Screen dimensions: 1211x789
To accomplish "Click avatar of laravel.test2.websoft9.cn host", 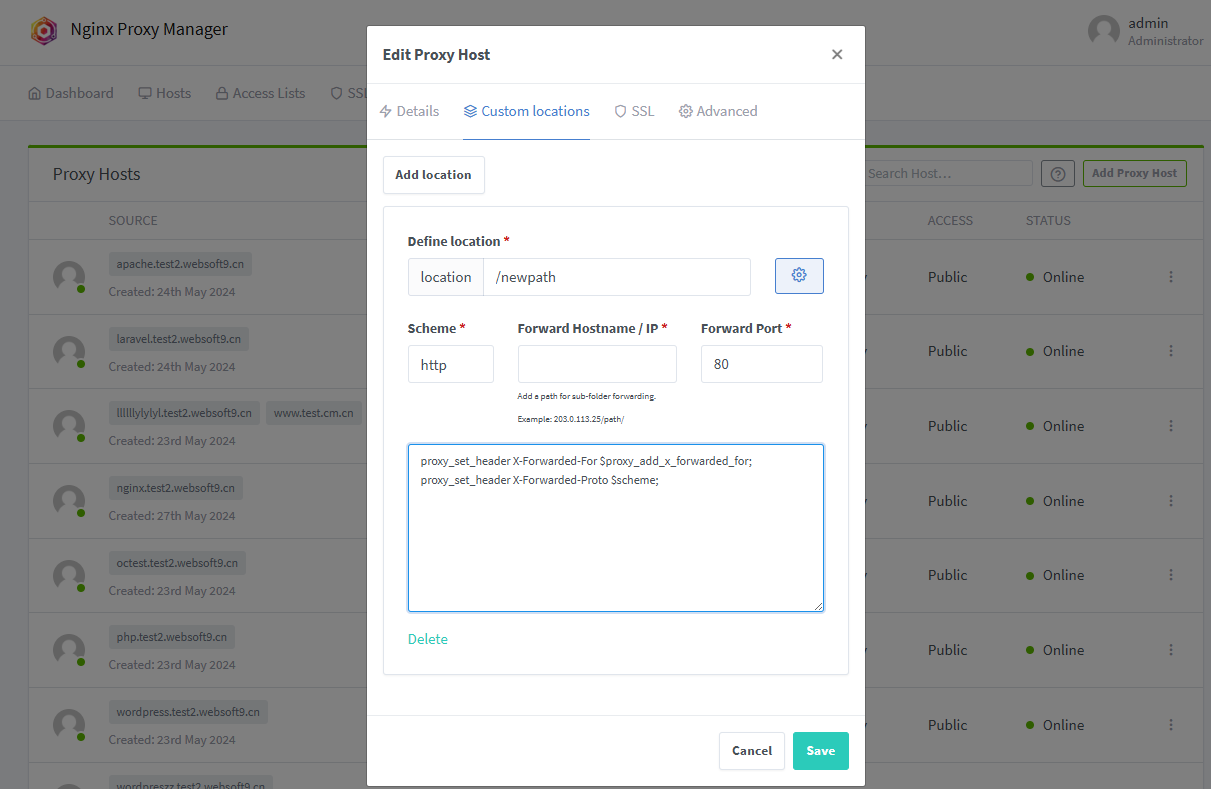I will (68, 351).
